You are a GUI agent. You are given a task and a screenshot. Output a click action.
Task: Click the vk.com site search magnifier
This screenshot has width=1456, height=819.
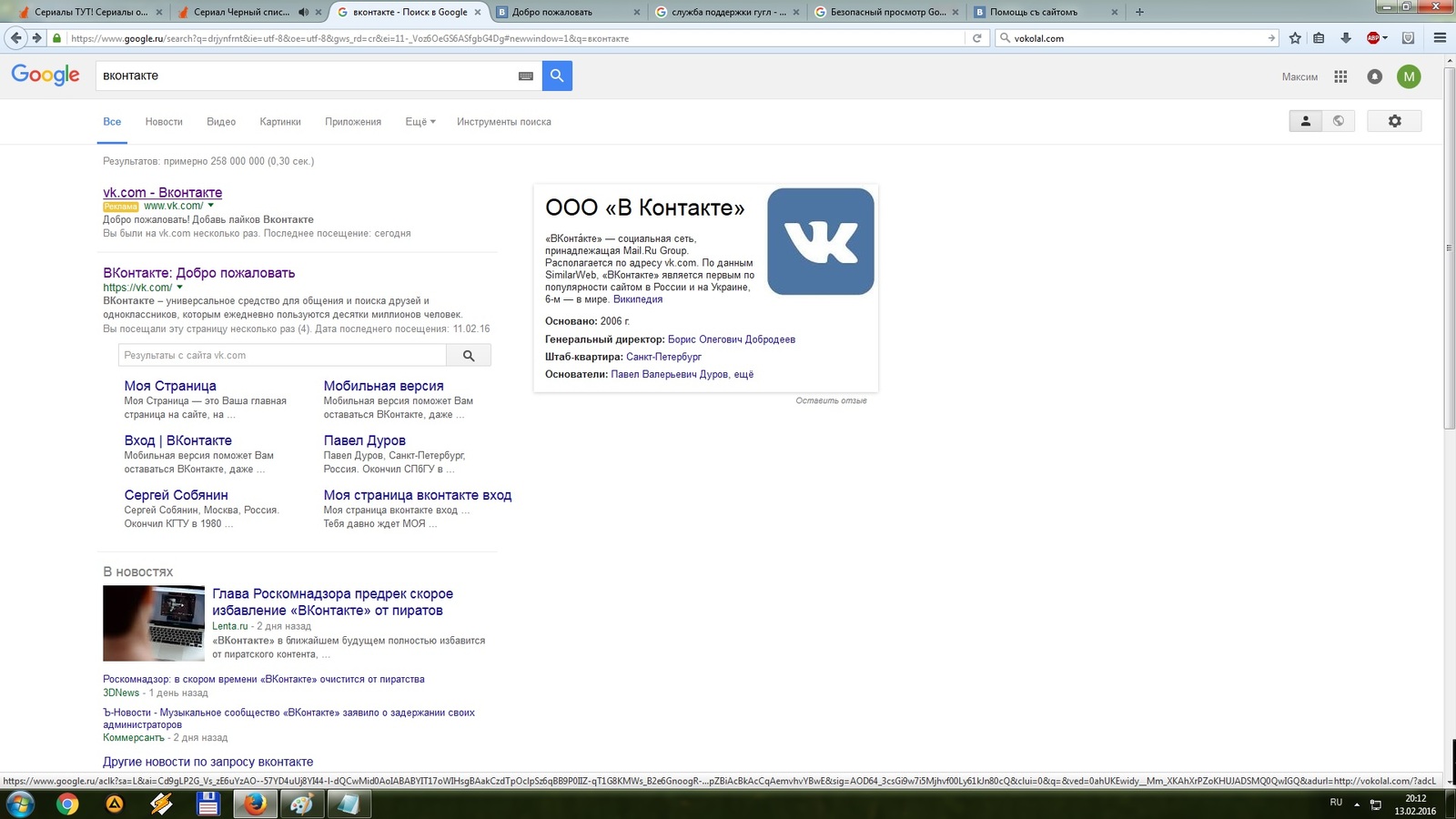pyautogui.click(x=469, y=355)
